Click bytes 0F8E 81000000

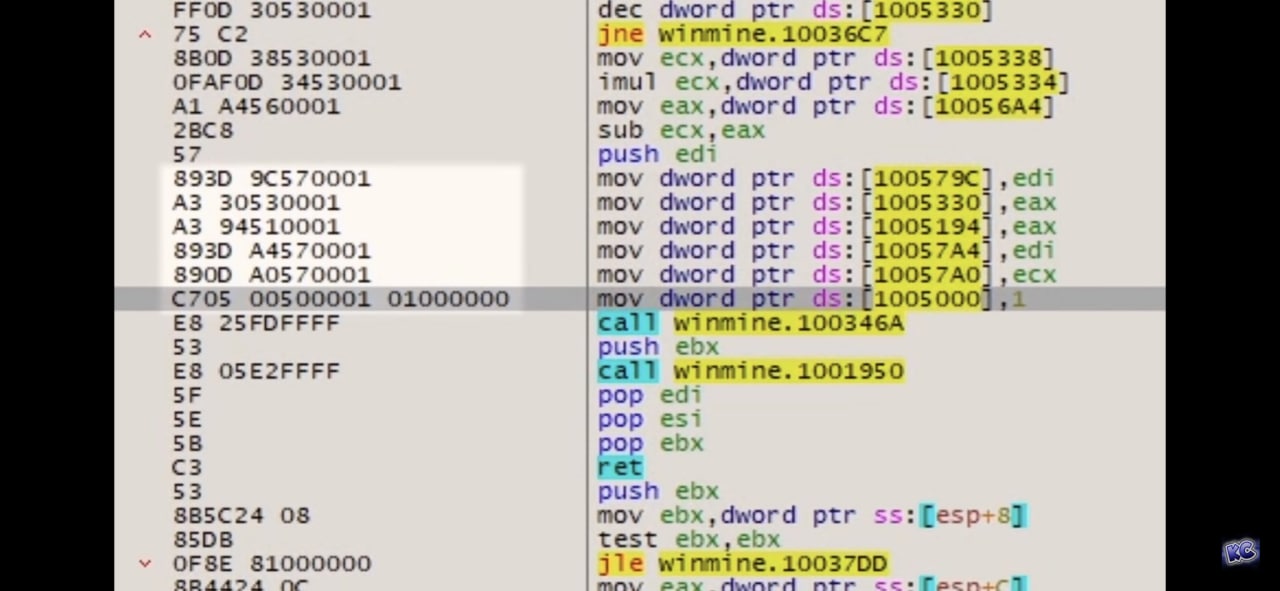[x=271, y=563]
